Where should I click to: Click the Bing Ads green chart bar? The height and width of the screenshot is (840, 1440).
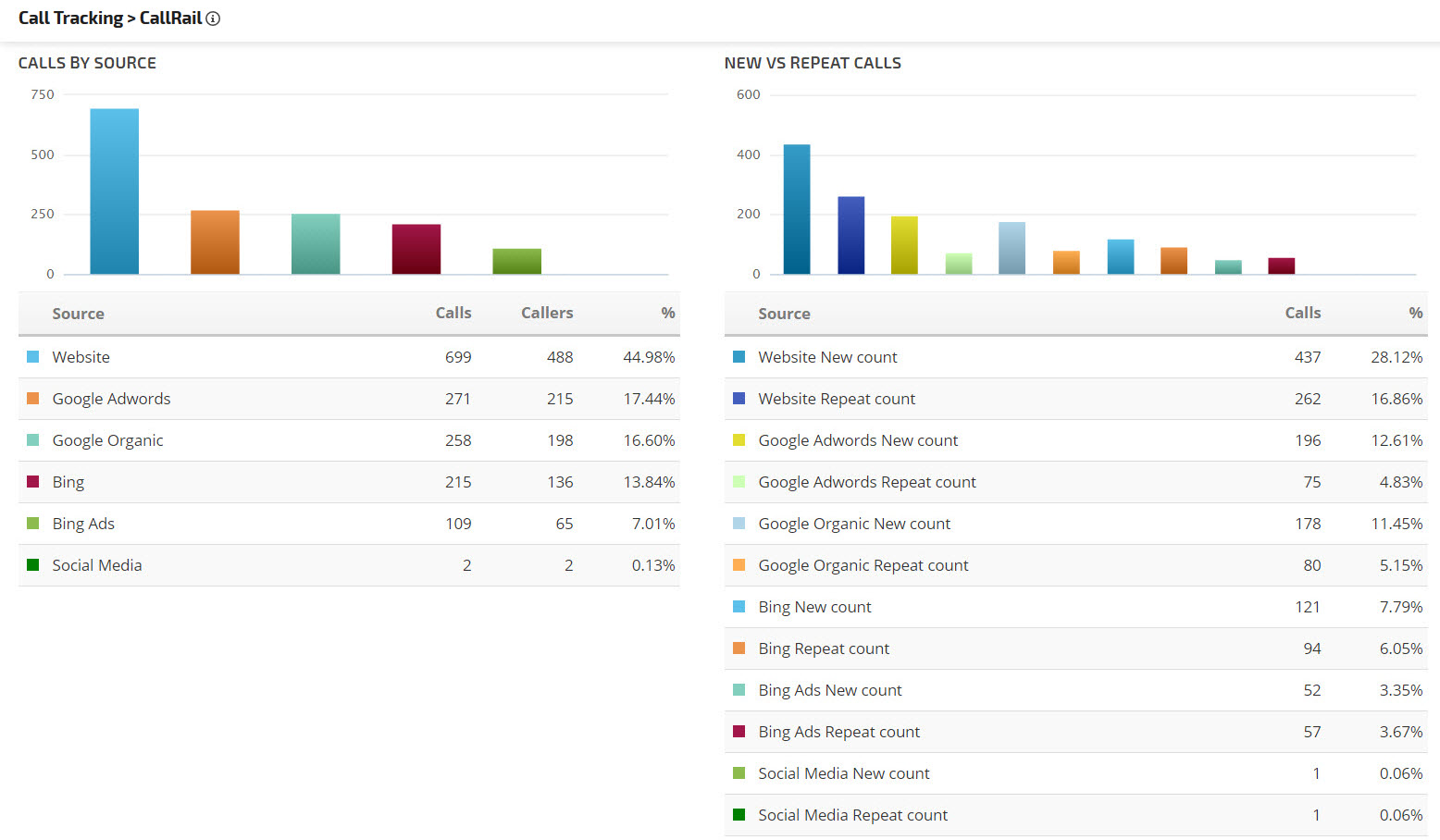[516, 262]
